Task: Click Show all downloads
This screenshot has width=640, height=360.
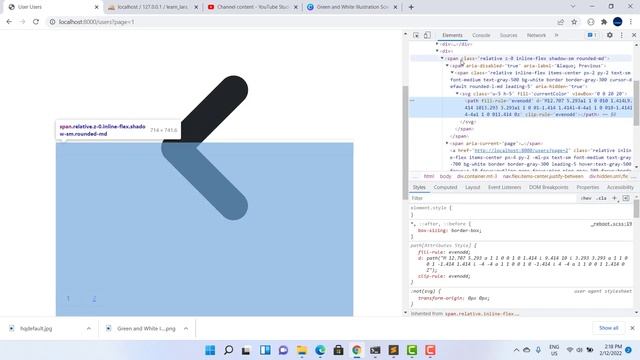Action: click(x=608, y=328)
